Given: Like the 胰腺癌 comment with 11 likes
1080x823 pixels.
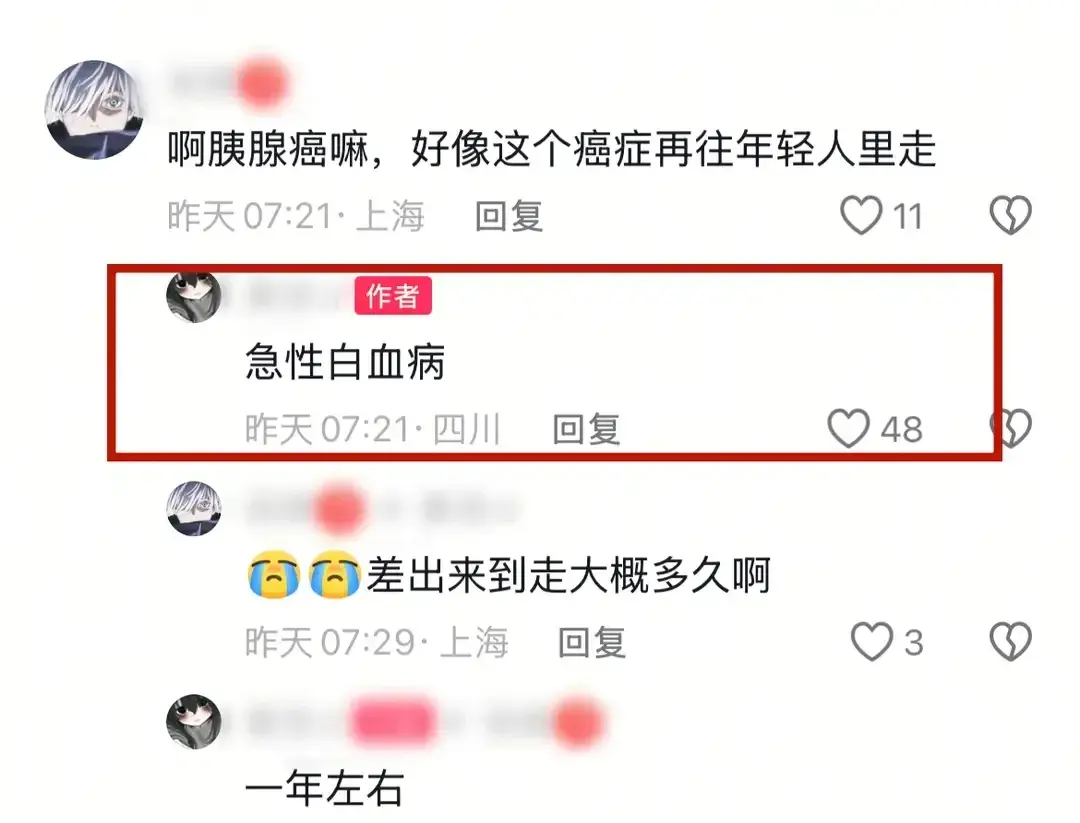Looking at the screenshot, I should point(861,215).
